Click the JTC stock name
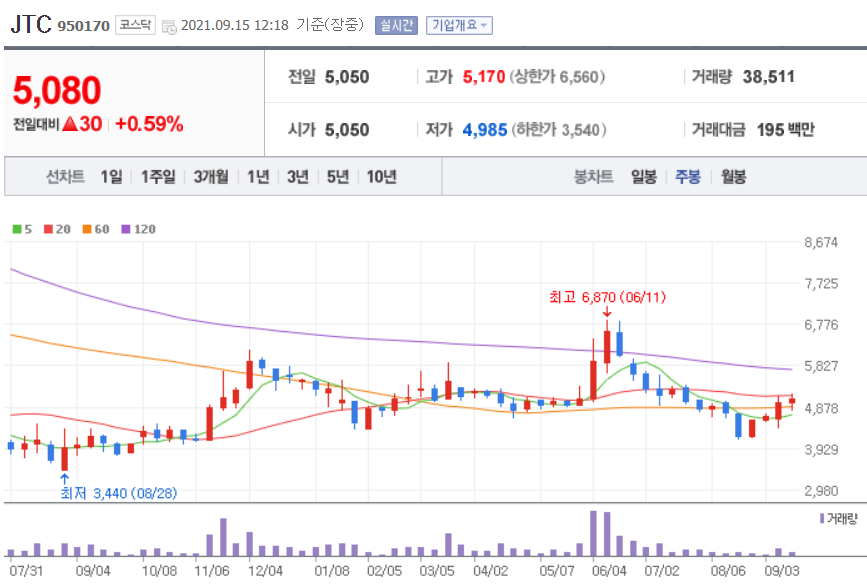This screenshot has height=586, width=867. (x=31, y=22)
